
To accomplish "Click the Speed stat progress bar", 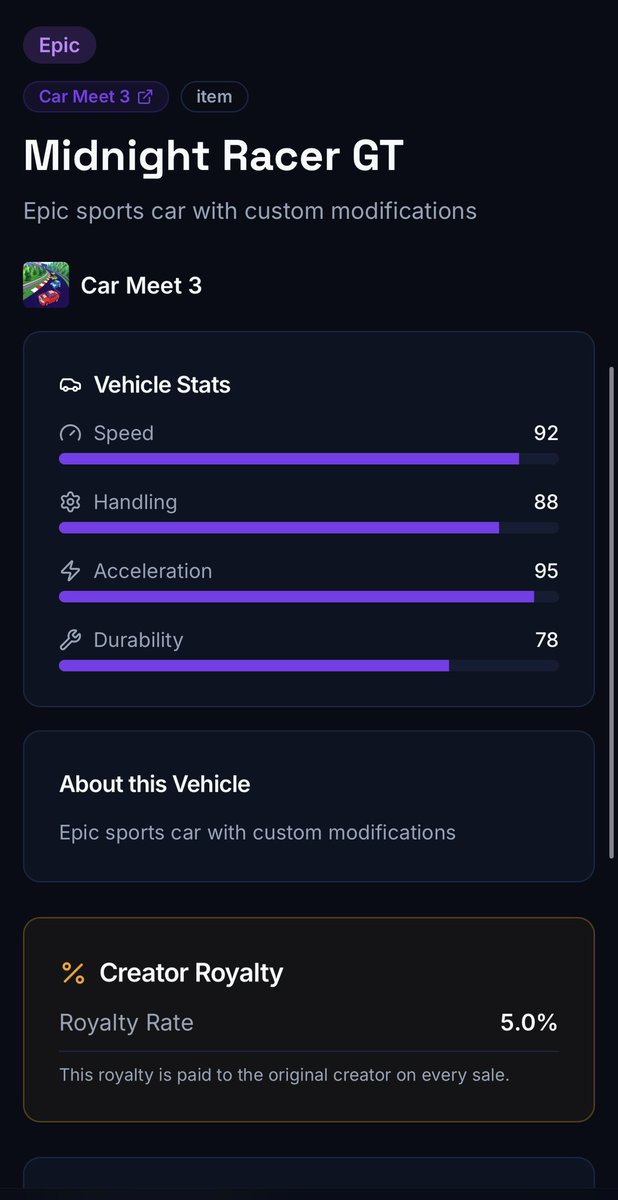I will point(309,459).
